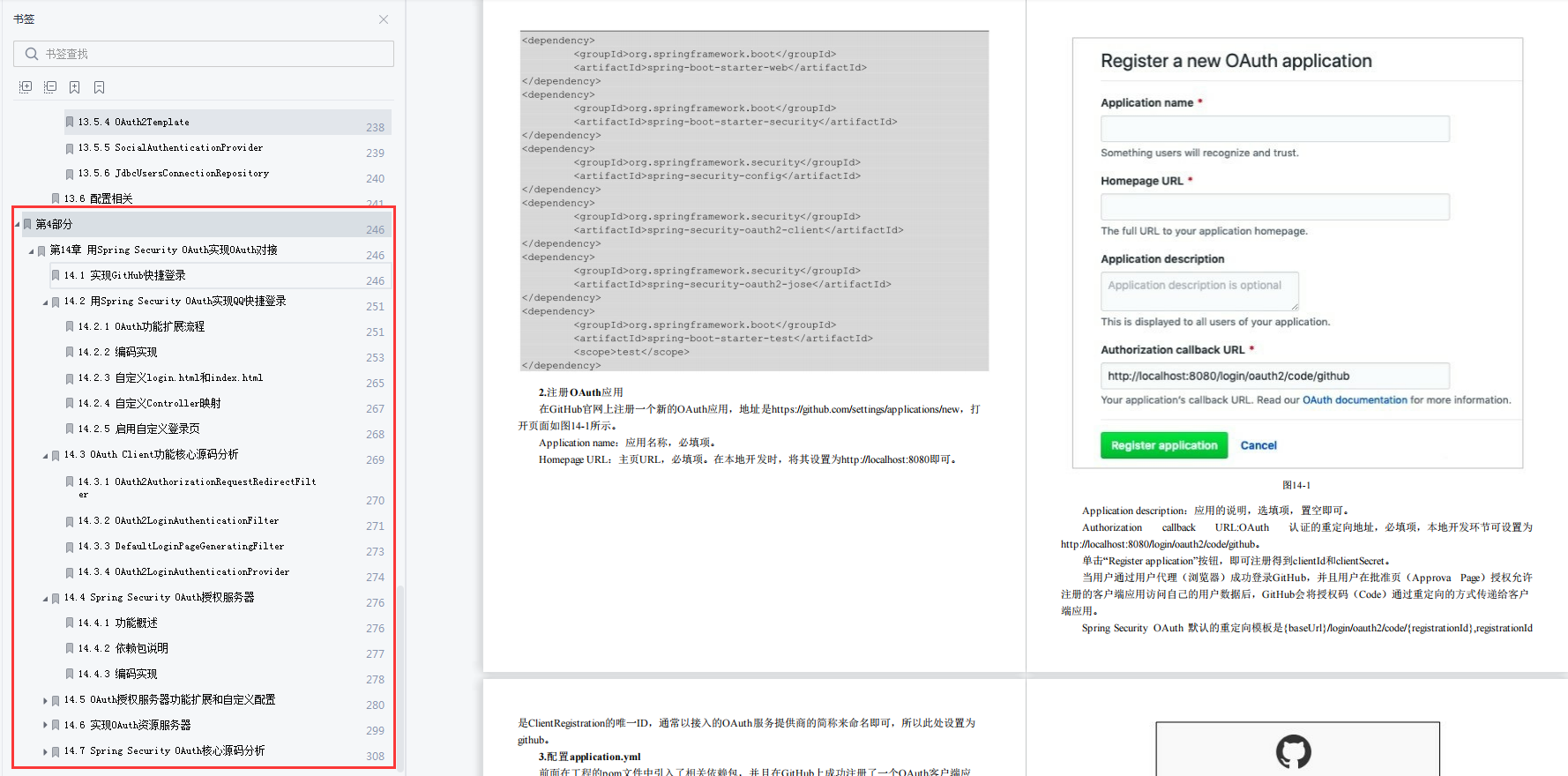Click the add bookmark icon
The height and width of the screenshot is (776, 1568).
pos(75,87)
